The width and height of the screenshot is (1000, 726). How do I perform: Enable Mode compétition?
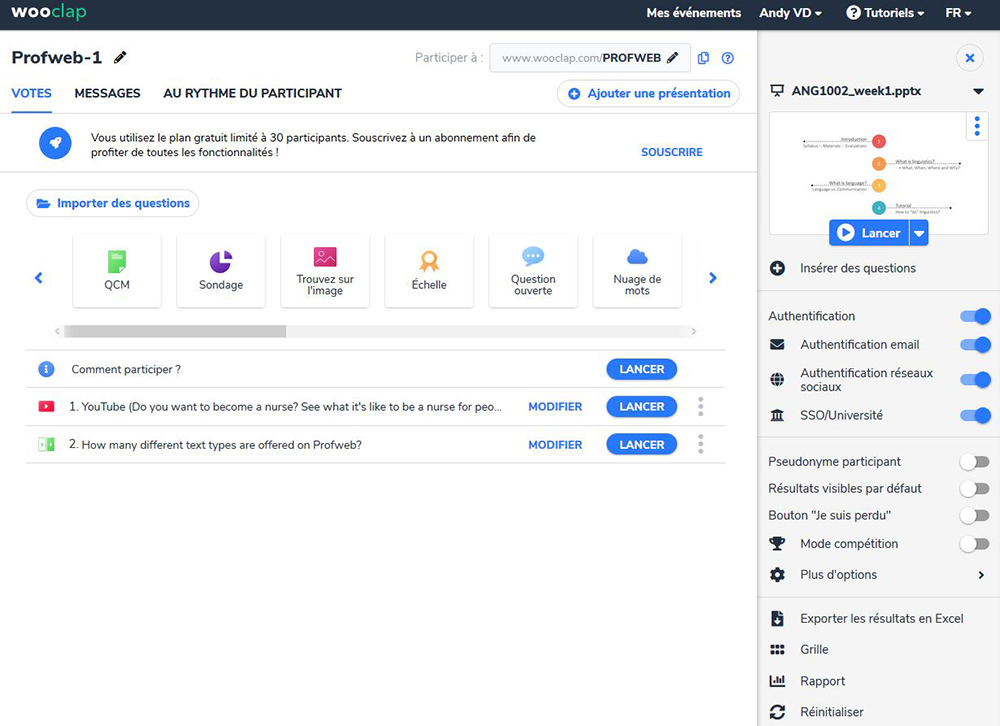975,544
